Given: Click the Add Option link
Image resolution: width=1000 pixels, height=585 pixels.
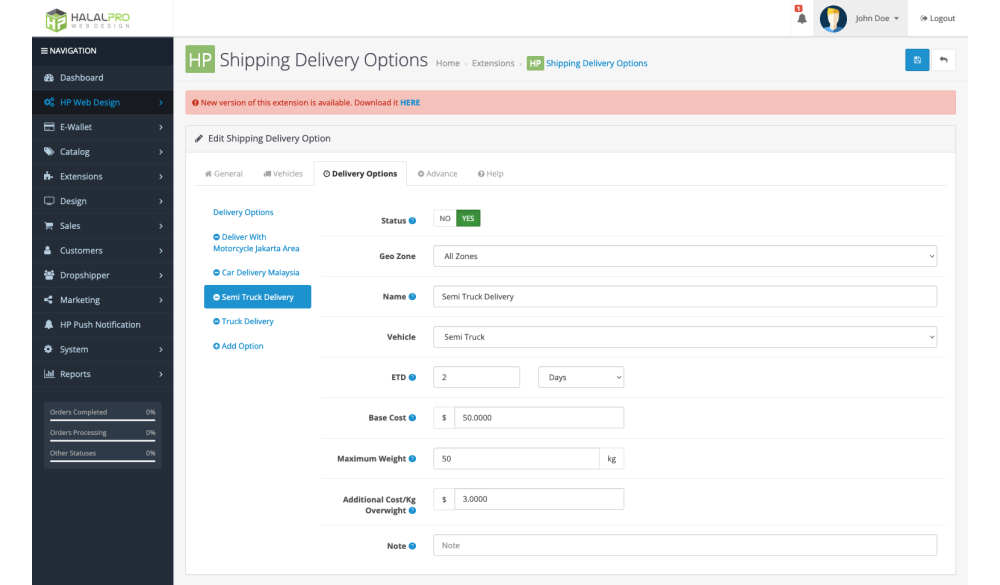Looking at the screenshot, I should (x=238, y=346).
